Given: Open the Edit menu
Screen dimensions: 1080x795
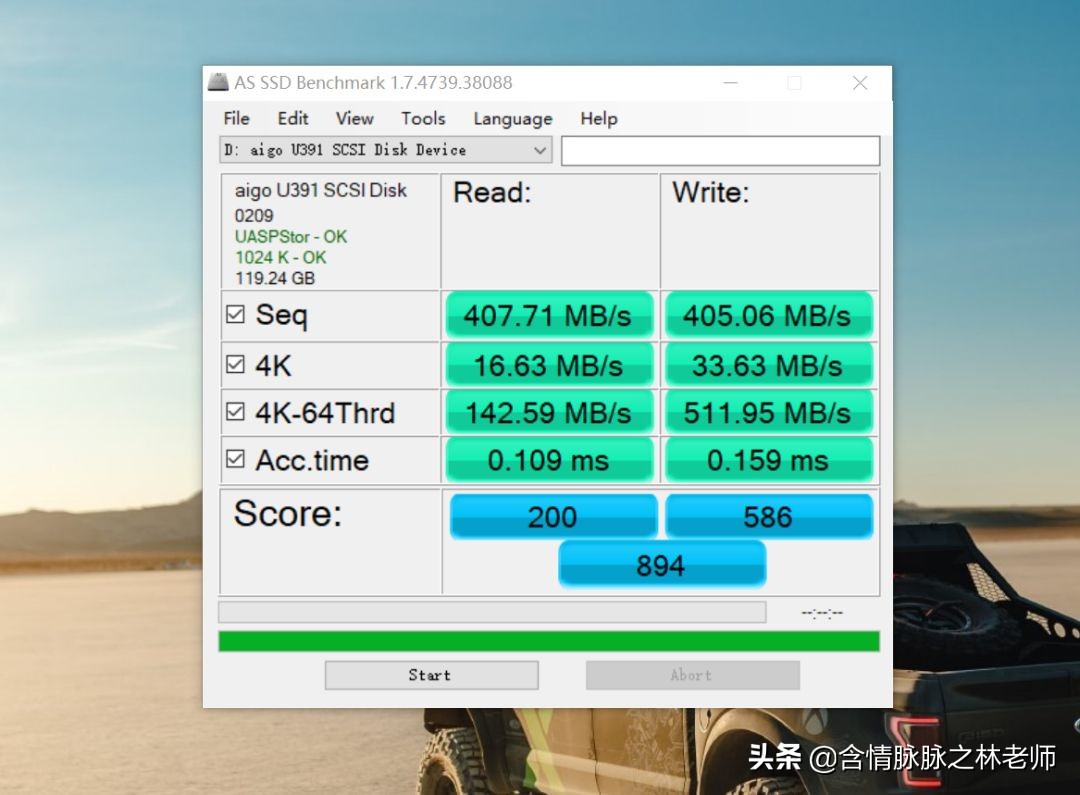Looking at the screenshot, I should click(292, 119).
